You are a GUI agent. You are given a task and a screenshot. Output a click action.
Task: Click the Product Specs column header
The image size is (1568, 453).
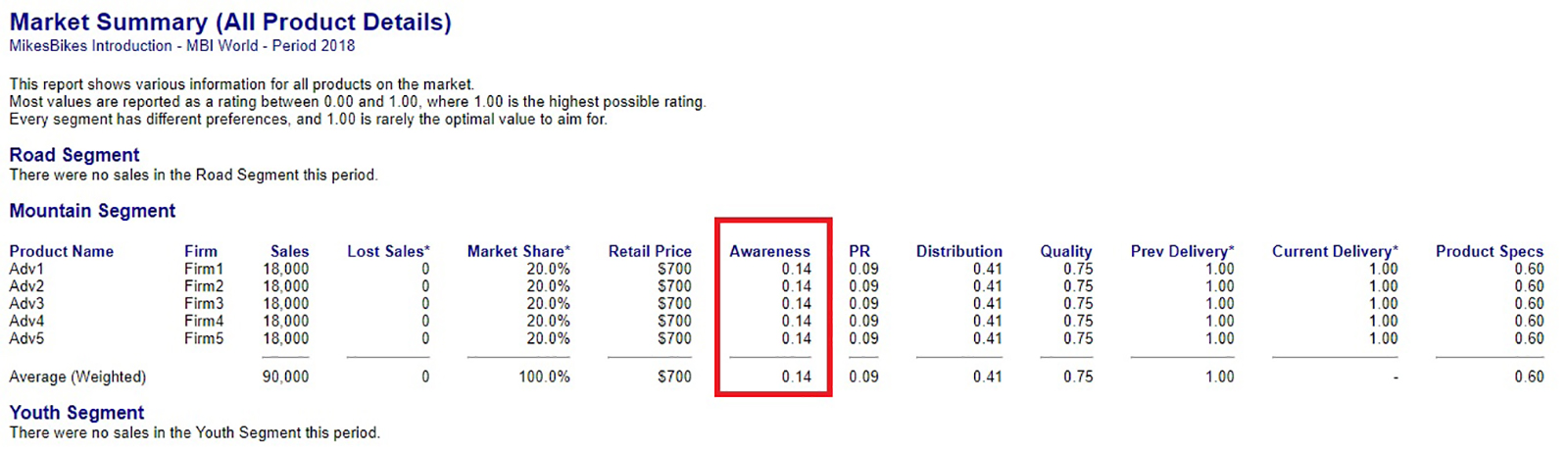coord(1489,251)
